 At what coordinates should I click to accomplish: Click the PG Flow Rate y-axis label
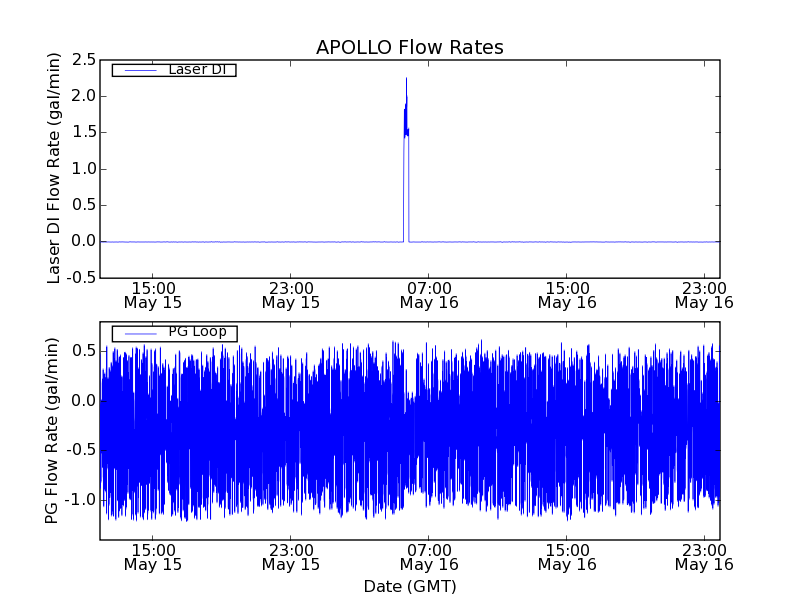tap(52, 430)
